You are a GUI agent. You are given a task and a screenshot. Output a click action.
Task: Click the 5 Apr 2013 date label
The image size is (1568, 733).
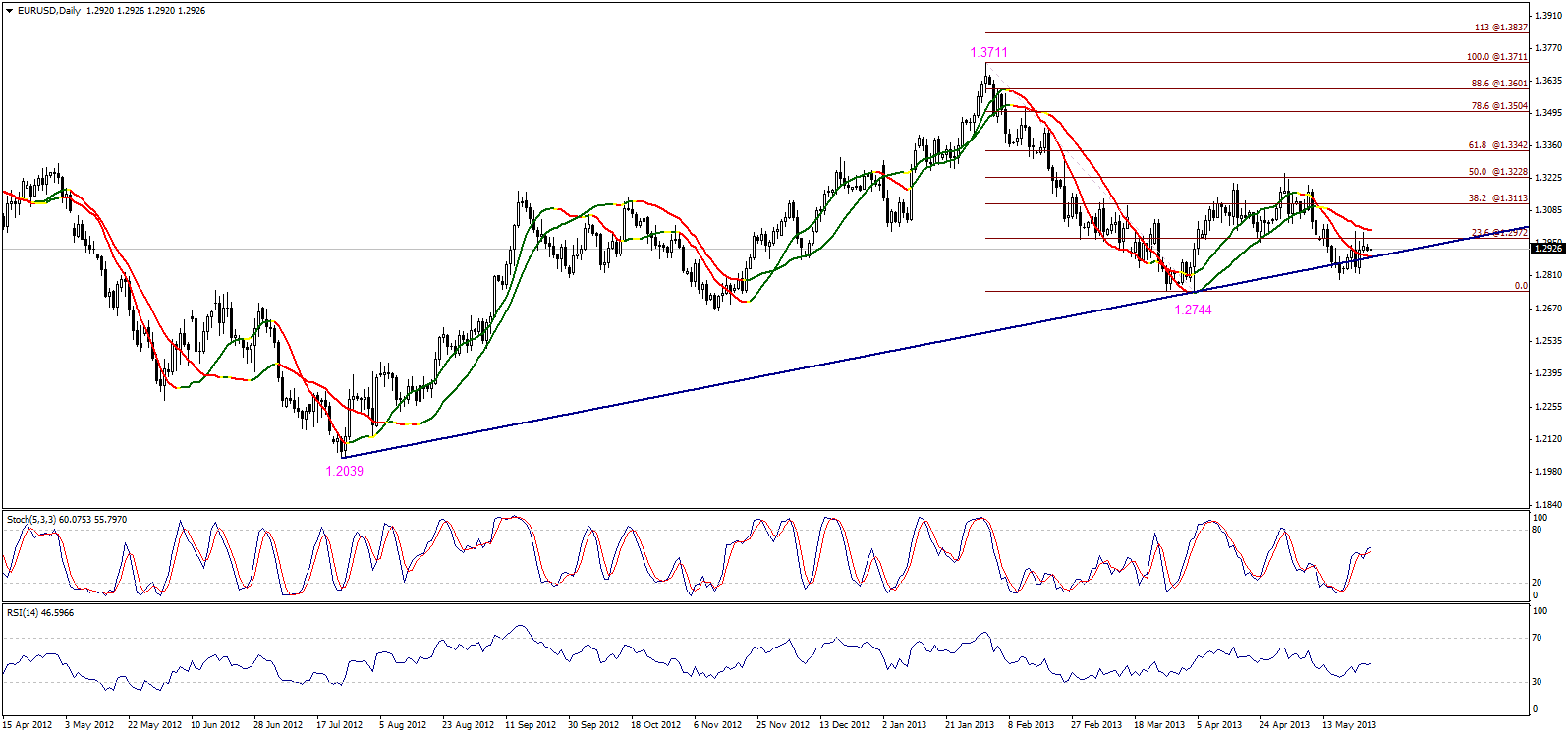[1219, 725]
